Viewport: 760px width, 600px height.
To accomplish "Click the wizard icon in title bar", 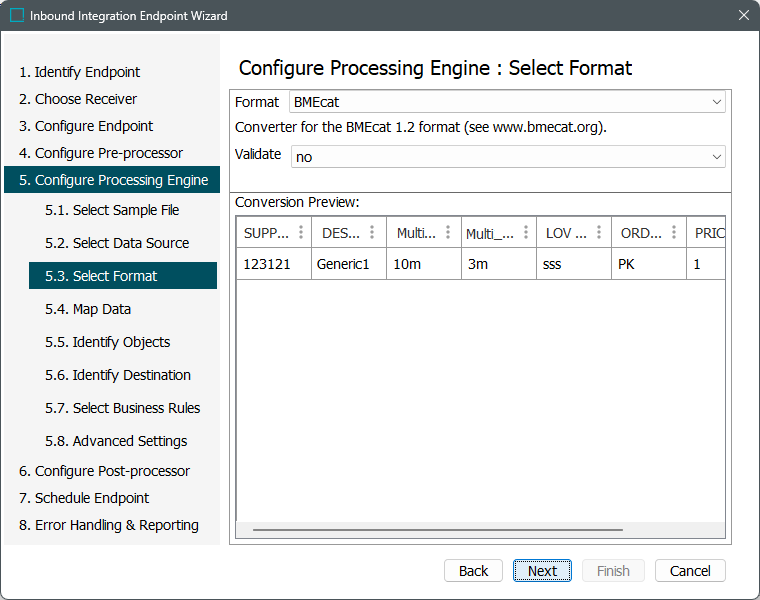I will (17, 16).
